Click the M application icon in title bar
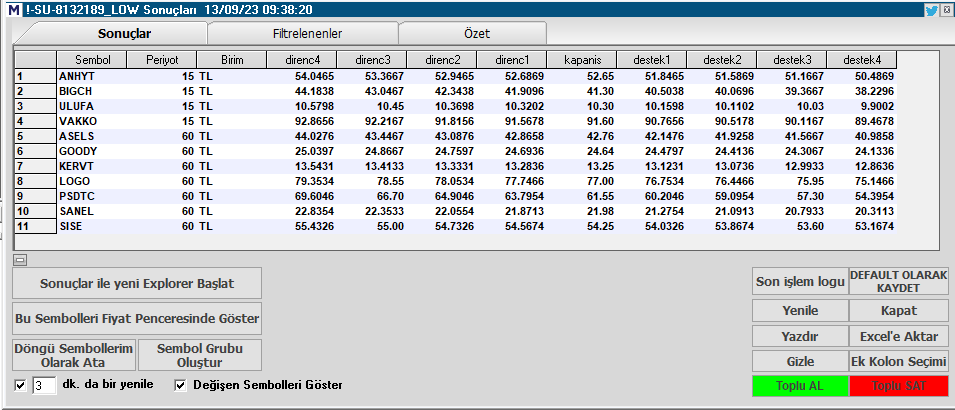The image size is (955, 410). point(13,10)
